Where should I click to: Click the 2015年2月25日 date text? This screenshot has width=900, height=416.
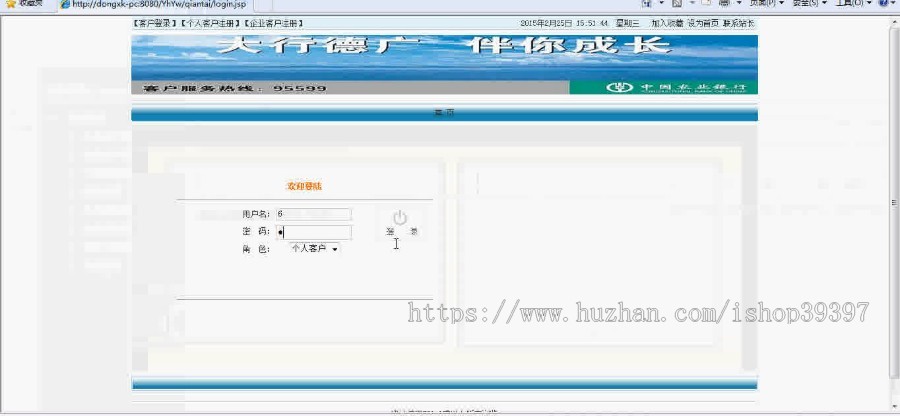546,24
